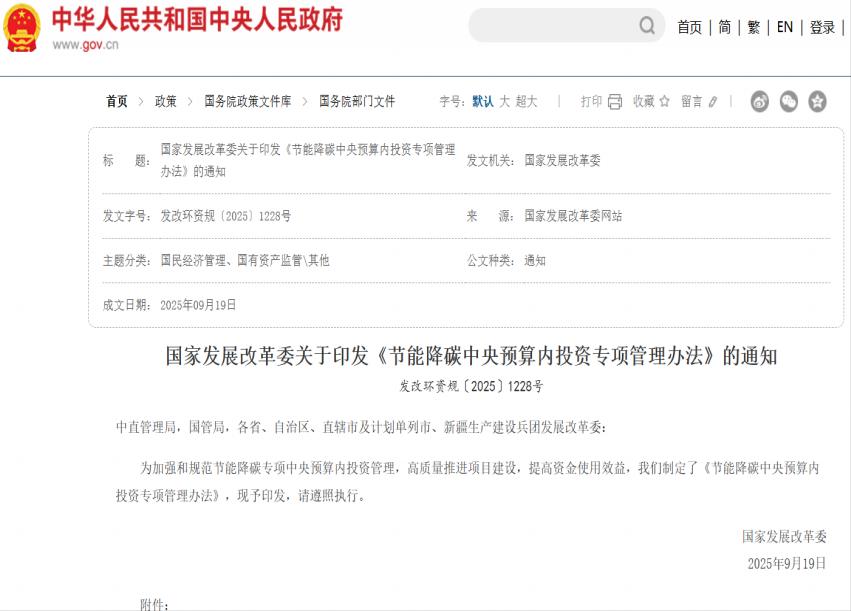Open the 国务院政策文件库 breadcrumb
The height and width of the screenshot is (611, 851).
click(x=247, y=101)
